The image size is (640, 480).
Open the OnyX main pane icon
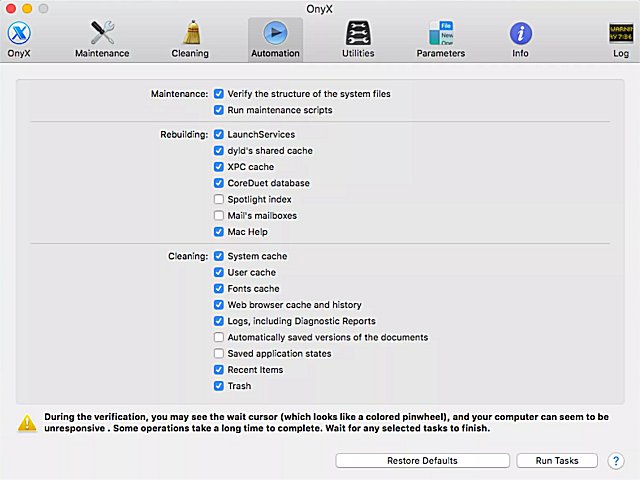[x=17, y=34]
